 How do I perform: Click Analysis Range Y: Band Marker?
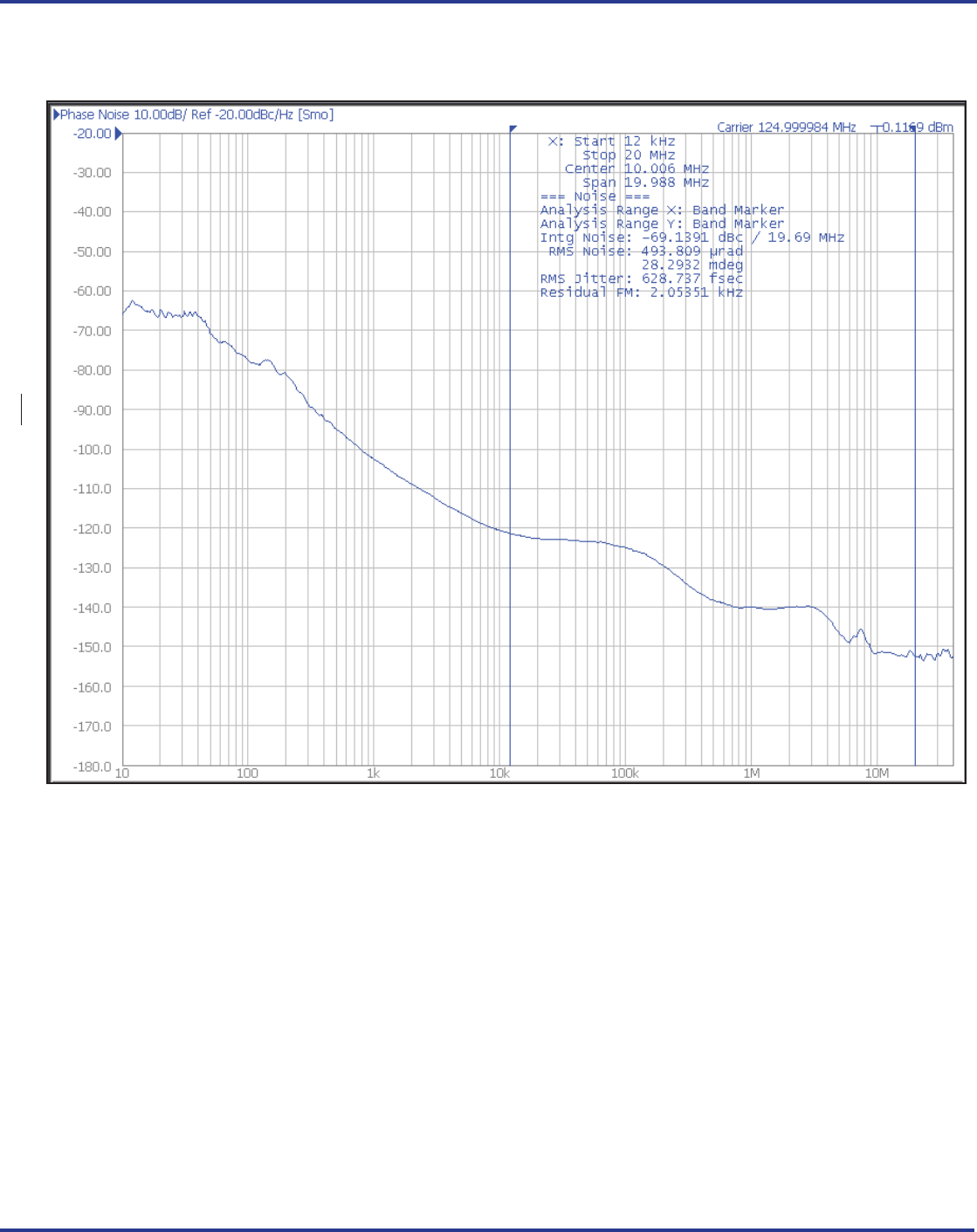662,224
